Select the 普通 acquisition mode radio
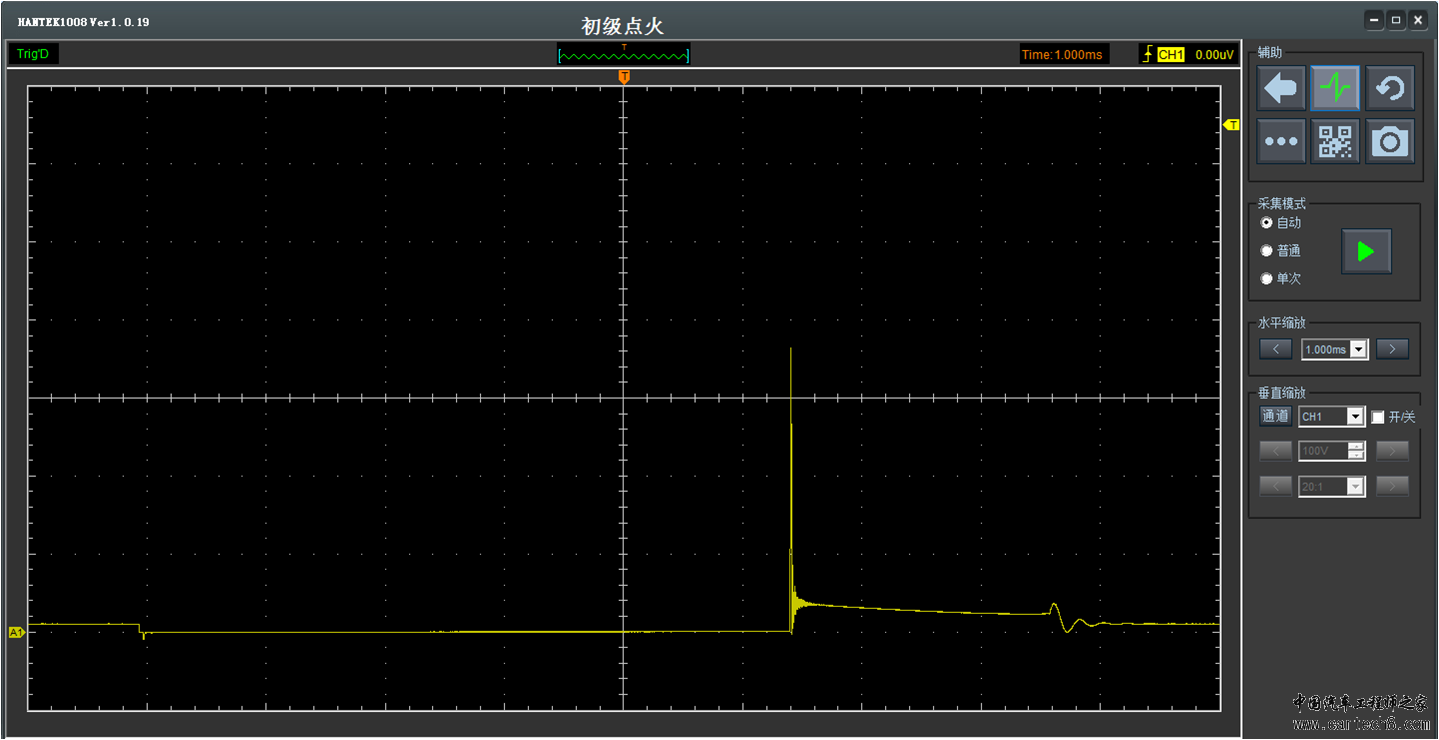 [x=1267, y=251]
